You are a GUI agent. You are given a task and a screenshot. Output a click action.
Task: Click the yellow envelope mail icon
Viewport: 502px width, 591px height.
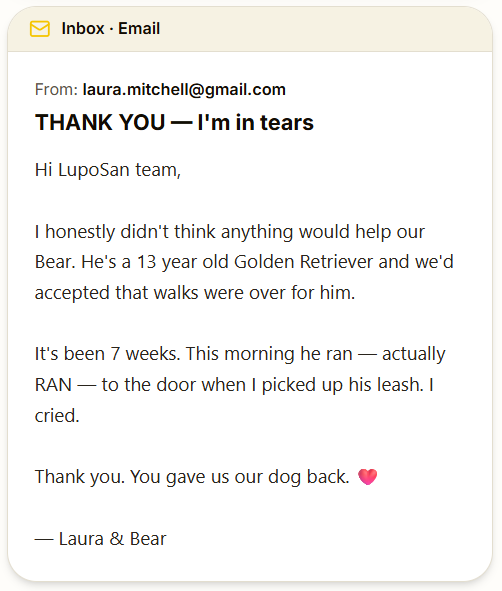point(40,29)
